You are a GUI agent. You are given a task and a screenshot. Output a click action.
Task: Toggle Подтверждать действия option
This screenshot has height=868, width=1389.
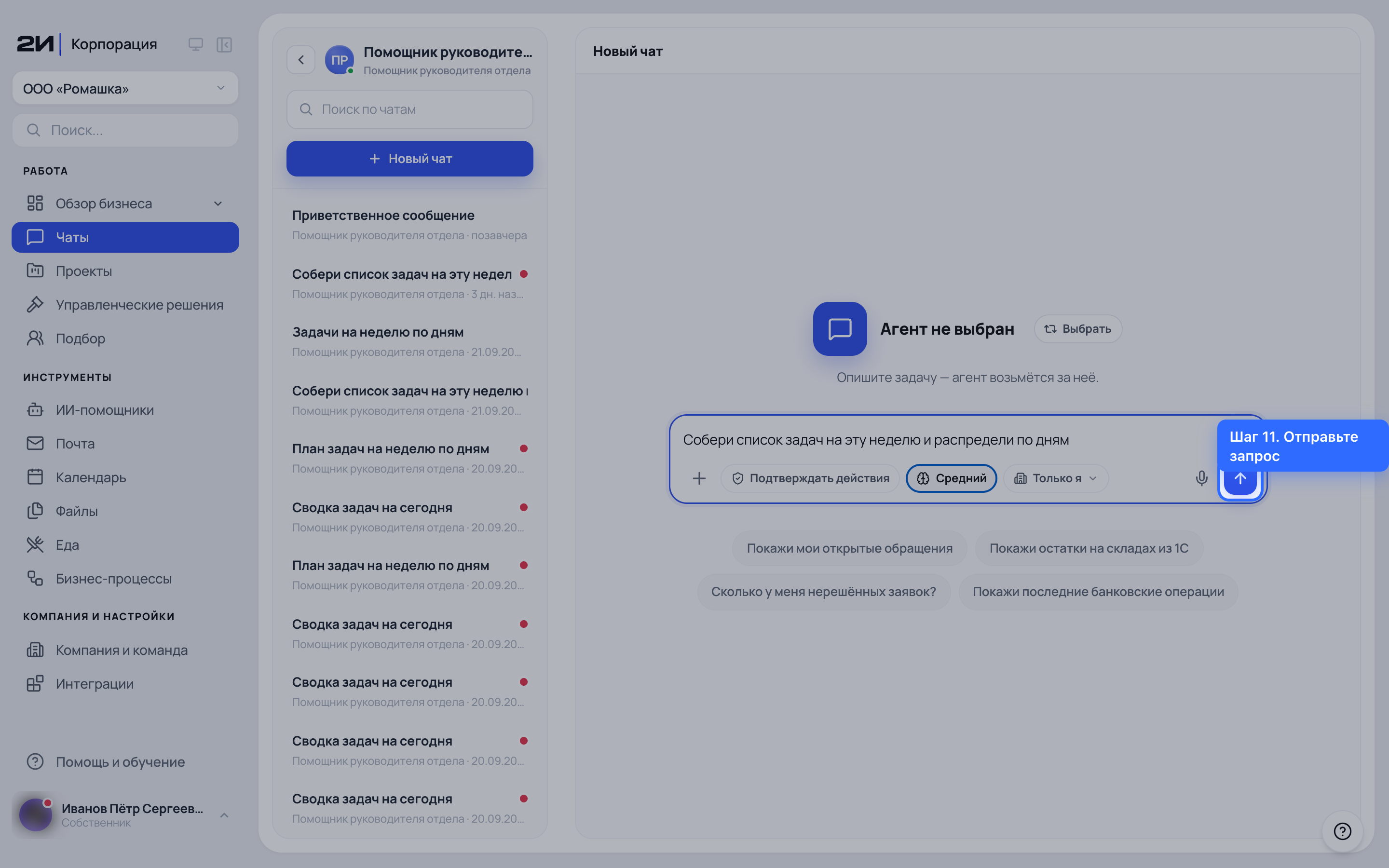(810, 478)
